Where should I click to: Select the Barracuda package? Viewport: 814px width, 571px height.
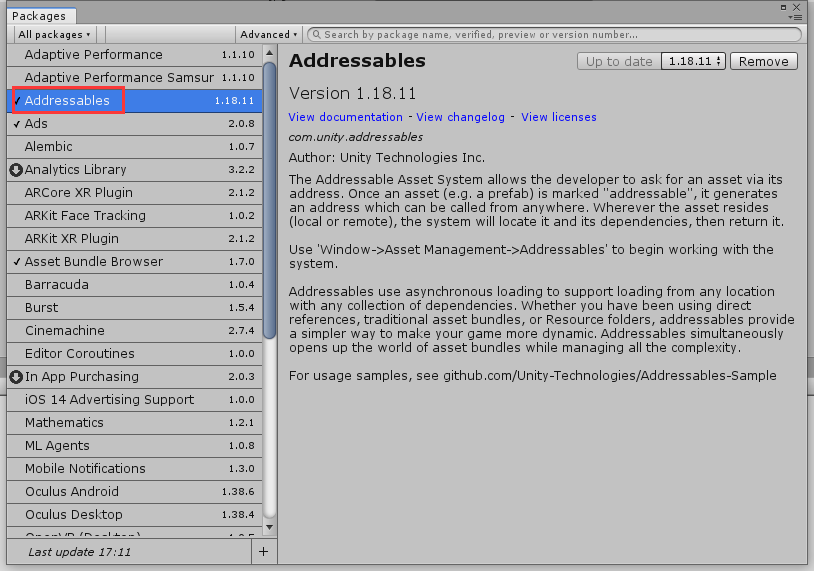[135, 285]
